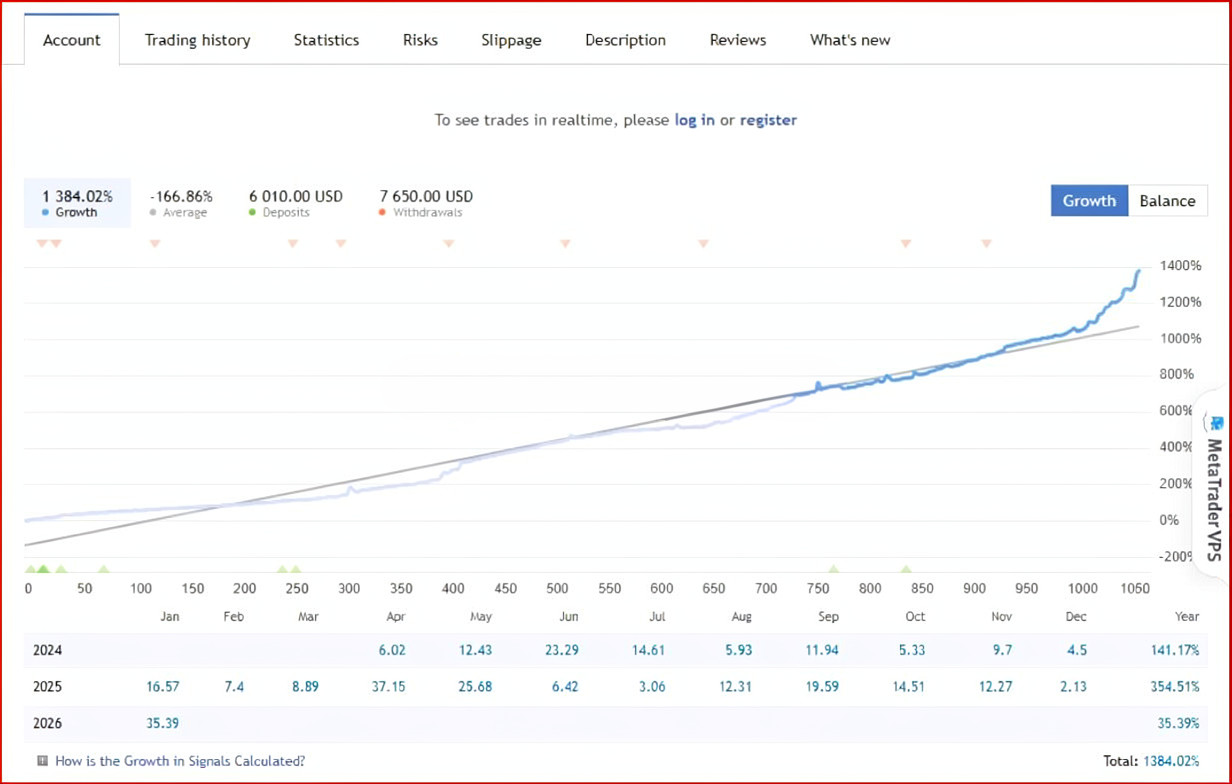
Task: Click the 2024 April value 6.02
Action: point(392,650)
